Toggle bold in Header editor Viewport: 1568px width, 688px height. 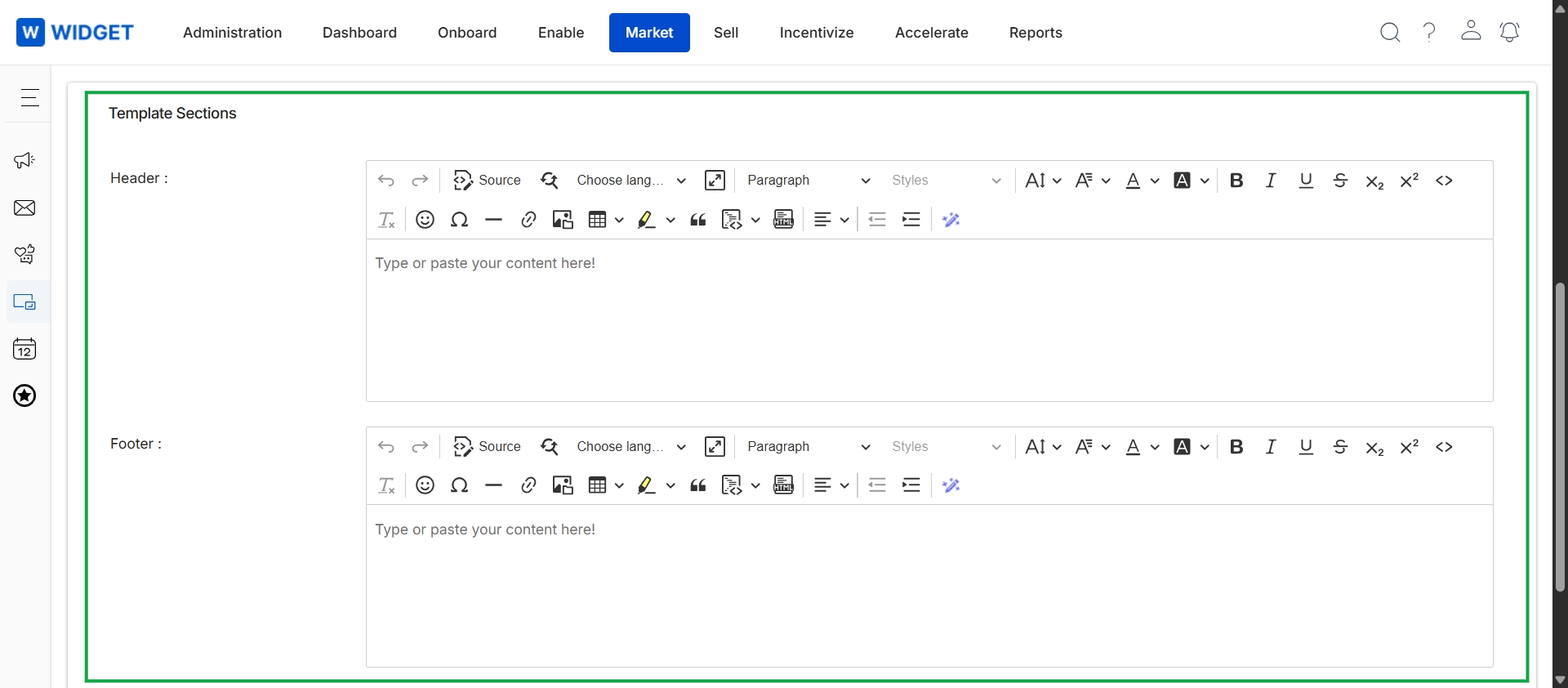tap(1236, 181)
